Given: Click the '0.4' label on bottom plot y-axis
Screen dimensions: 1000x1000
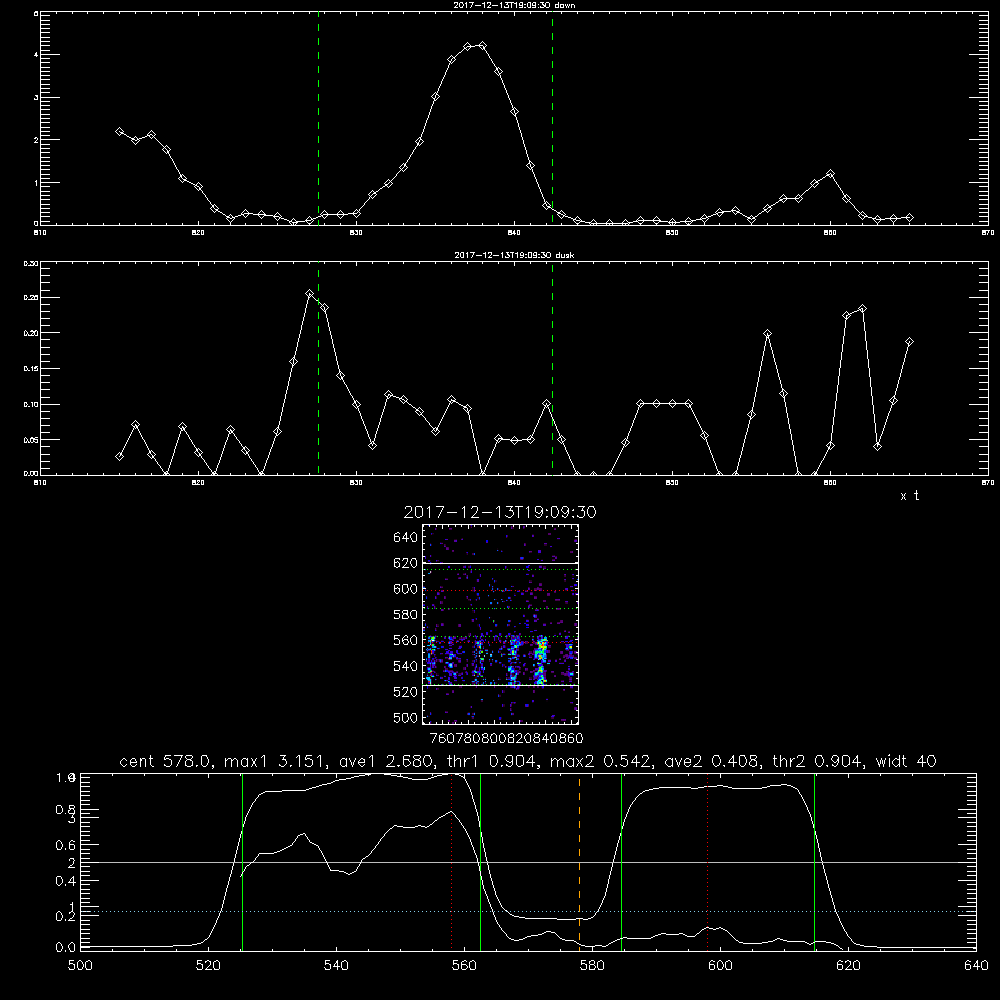Looking at the screenshot, I should [x=66, y=881].
